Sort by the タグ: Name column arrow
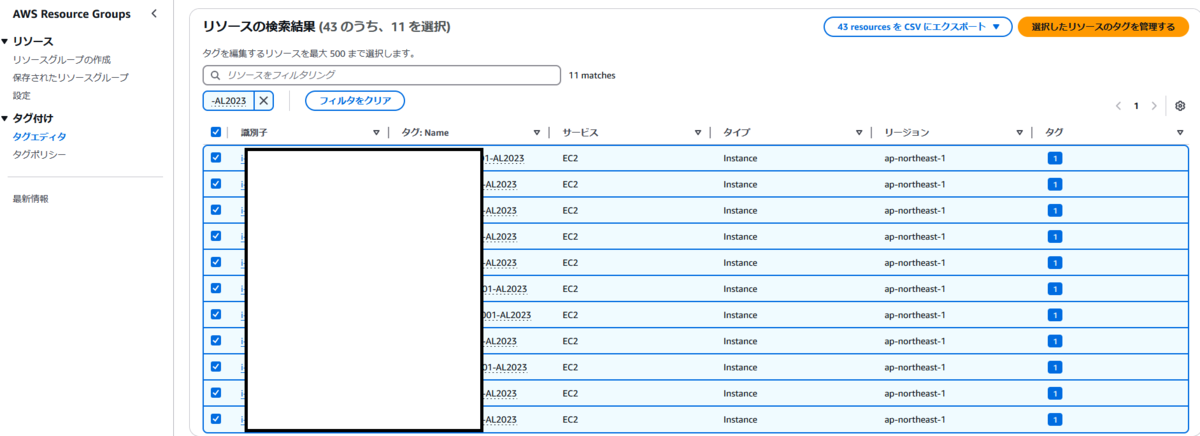 (537, 132)
